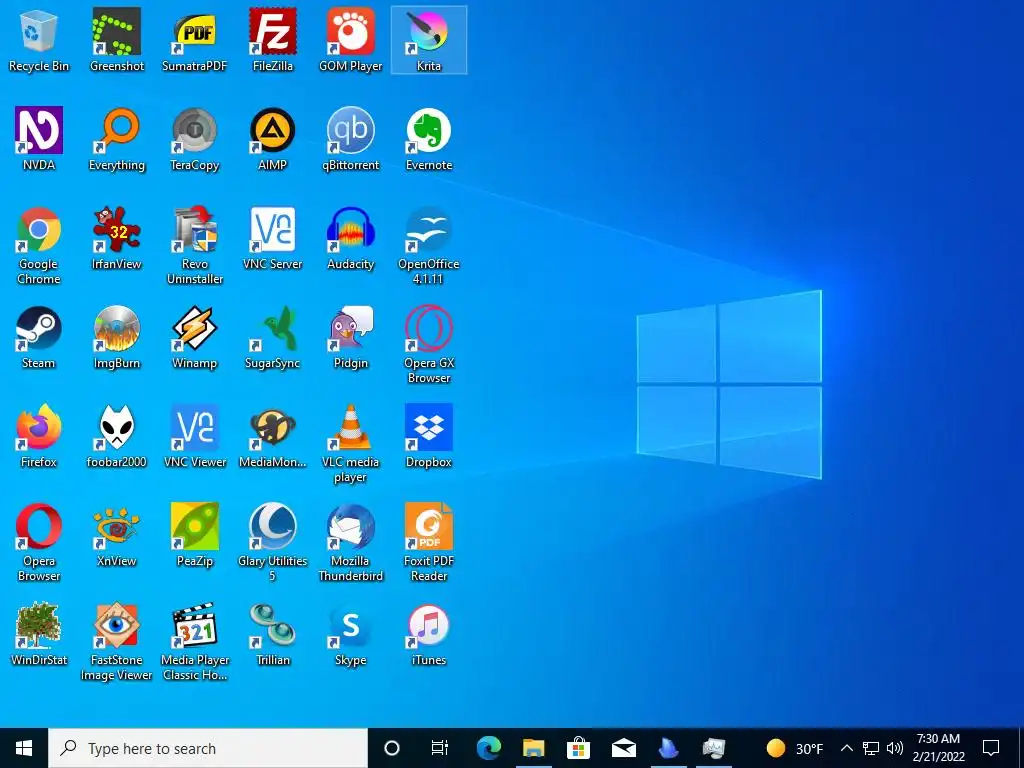Open the notification Action Center
The image size is (1024, 768).
coord(991,748)
